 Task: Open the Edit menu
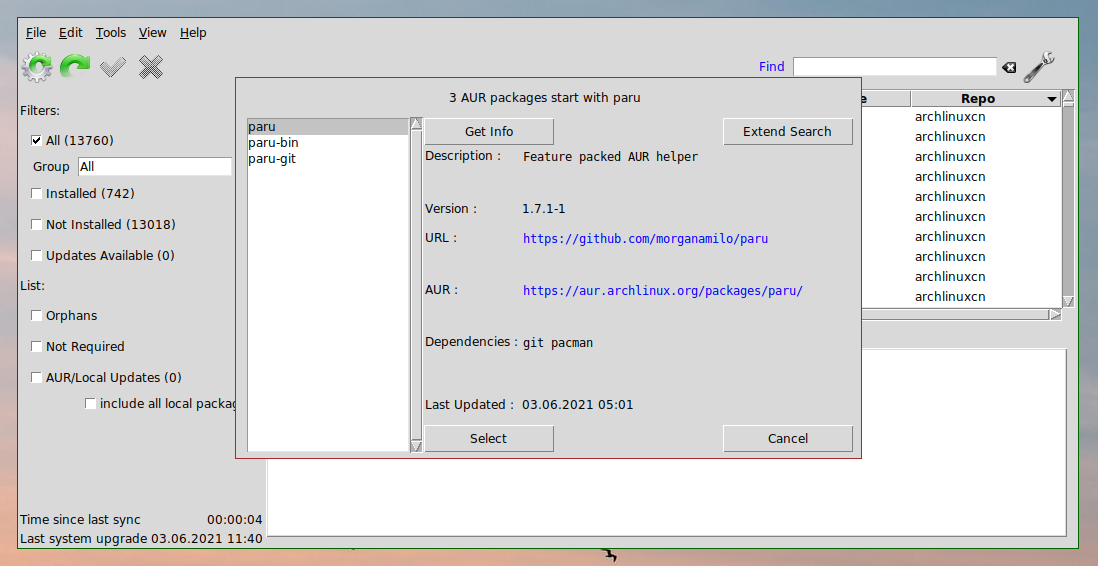pyautogui.click(x=71, y=33)
